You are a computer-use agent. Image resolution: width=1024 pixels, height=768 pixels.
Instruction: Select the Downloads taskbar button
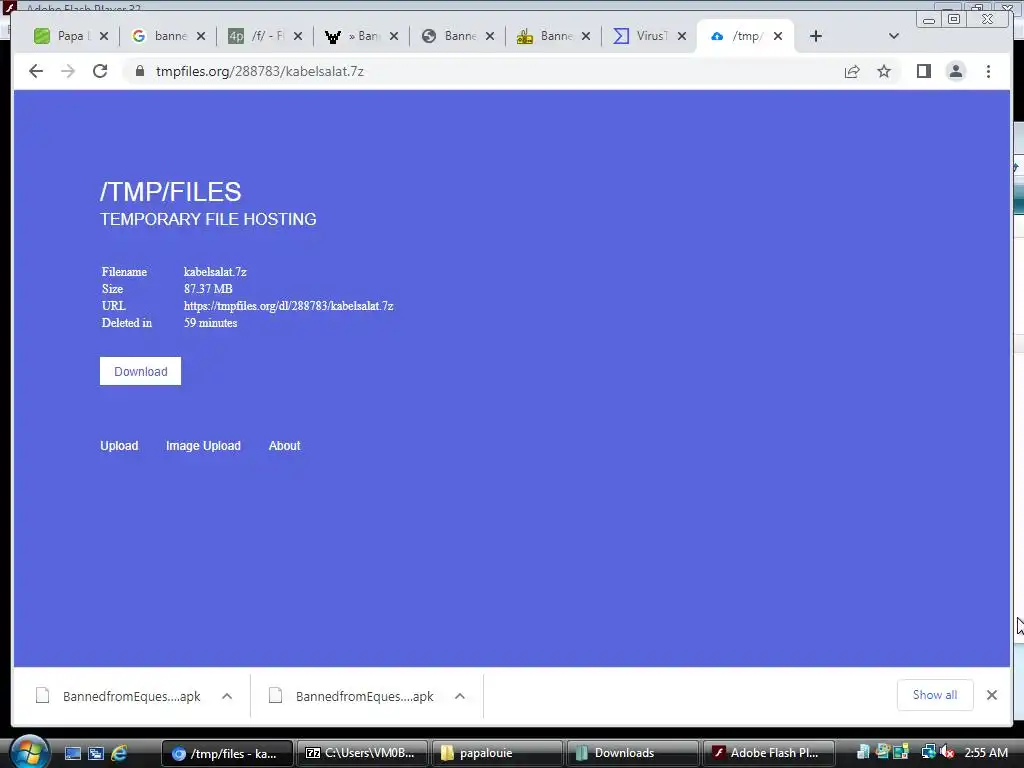tap(632, 753)
